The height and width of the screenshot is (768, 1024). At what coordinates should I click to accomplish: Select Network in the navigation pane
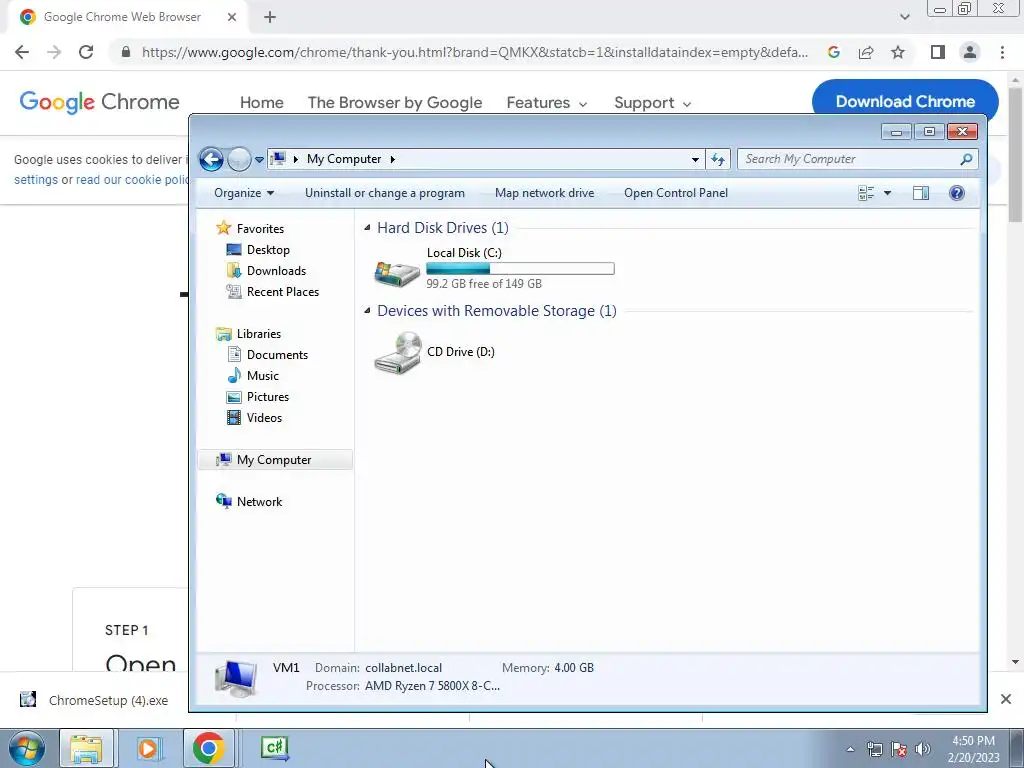(259, 502)
